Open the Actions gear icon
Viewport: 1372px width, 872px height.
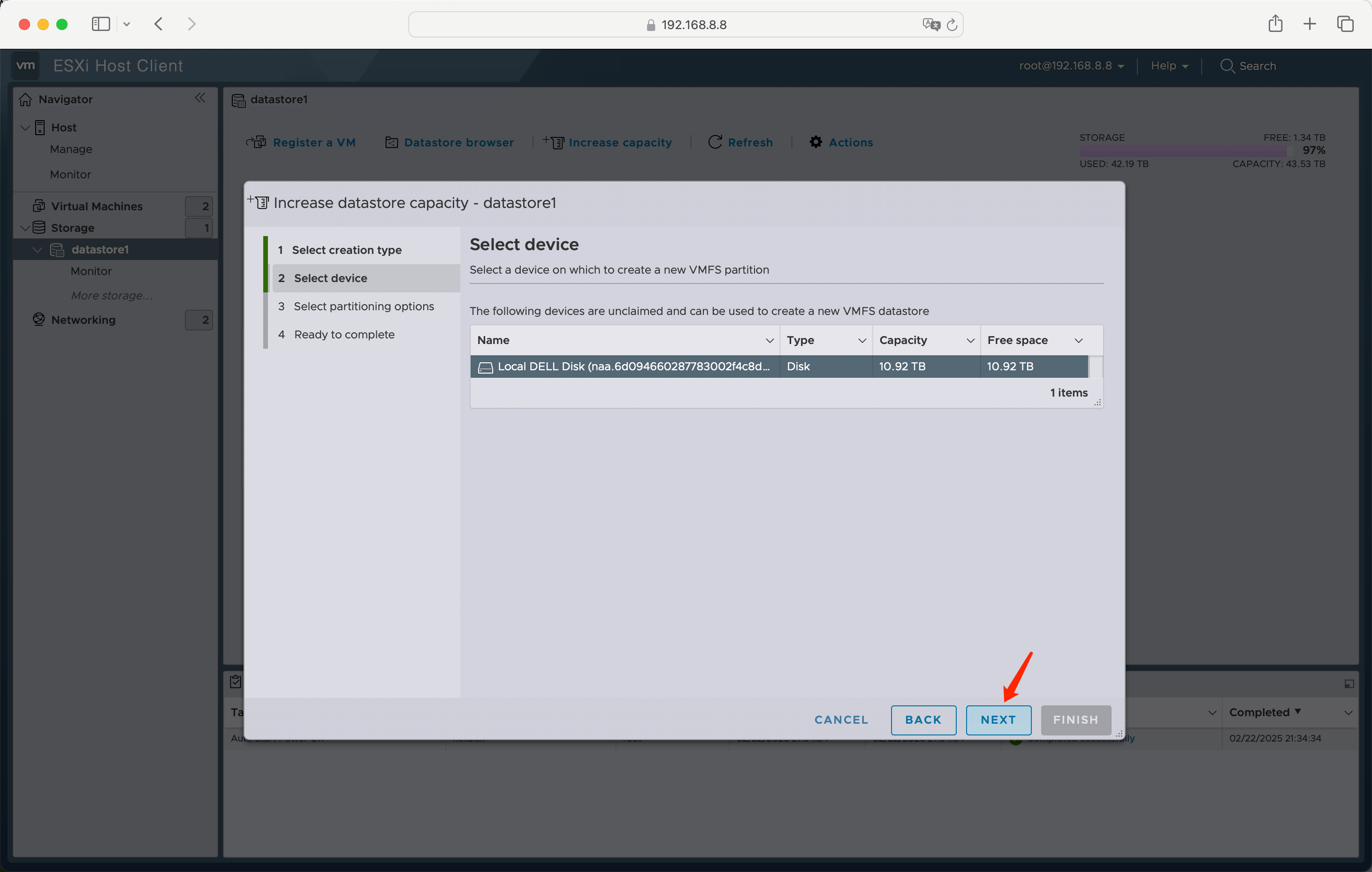point(816,142)
